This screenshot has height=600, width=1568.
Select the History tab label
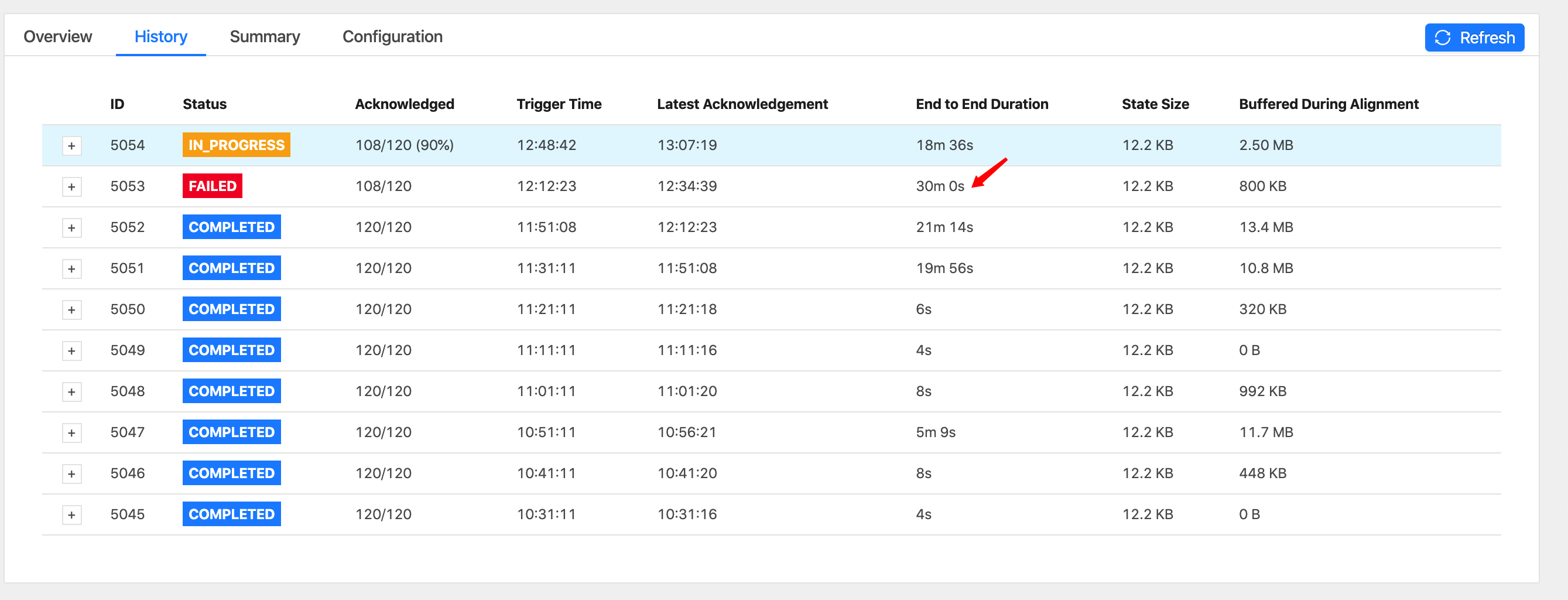tap(160, 36)
